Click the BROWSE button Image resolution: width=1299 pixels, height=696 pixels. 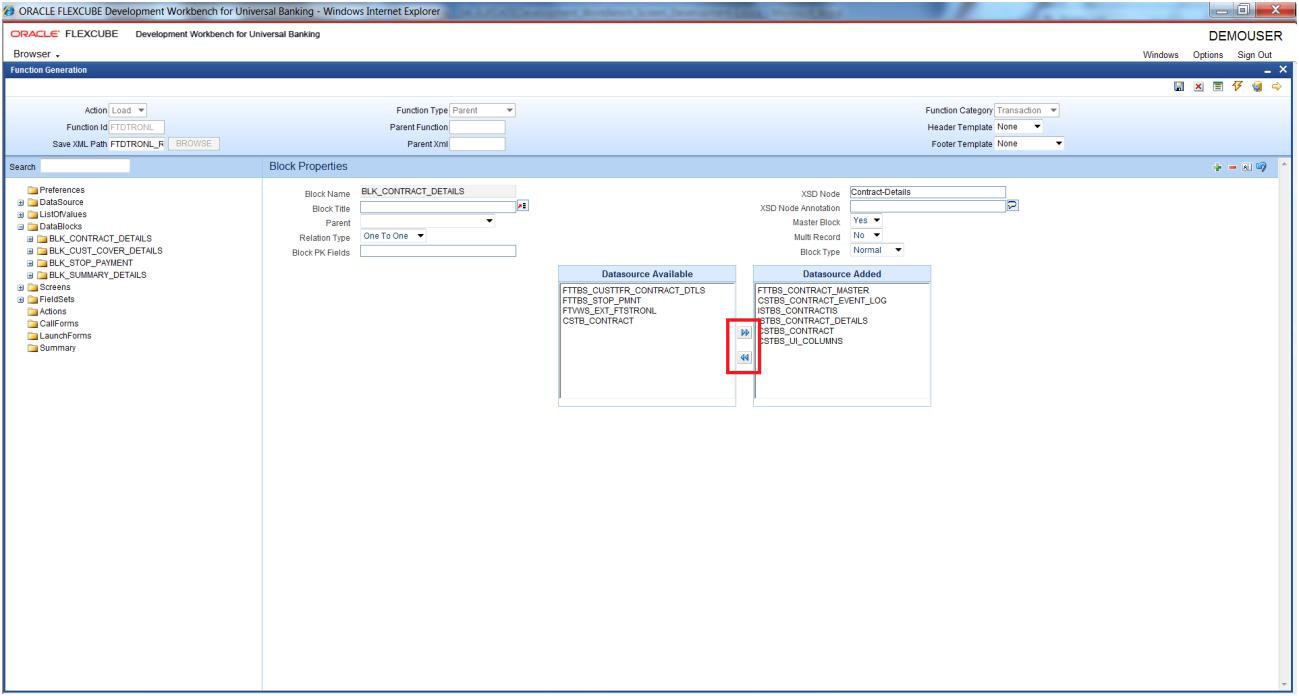pos(195,143)
